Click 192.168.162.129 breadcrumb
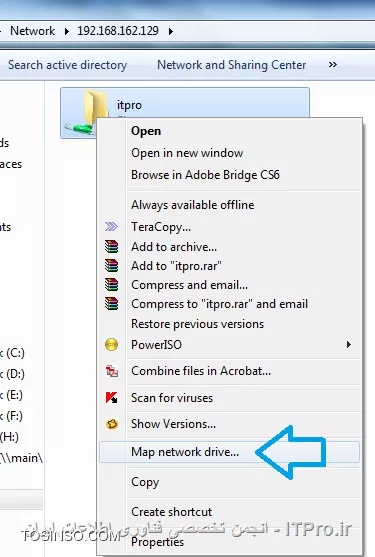The width and height of the screenshot is (375, 557). (x=118, y=31)
